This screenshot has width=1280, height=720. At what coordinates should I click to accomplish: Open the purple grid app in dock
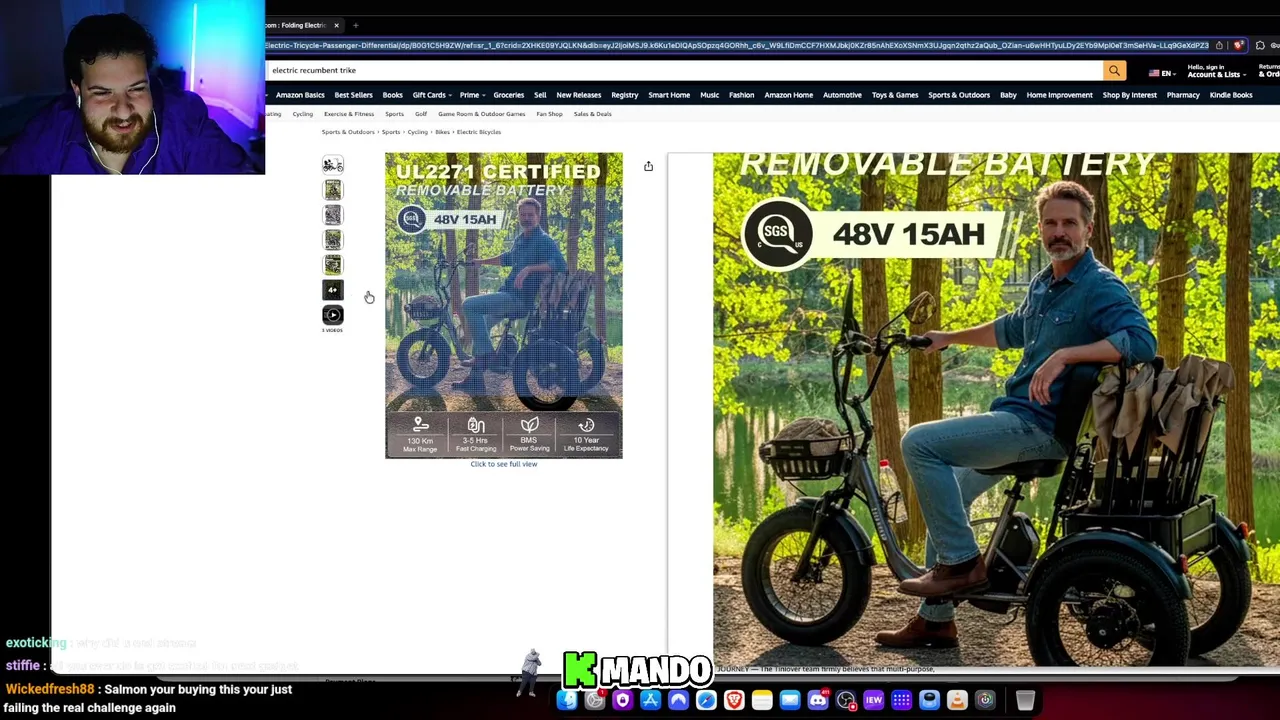coord(901,700)
